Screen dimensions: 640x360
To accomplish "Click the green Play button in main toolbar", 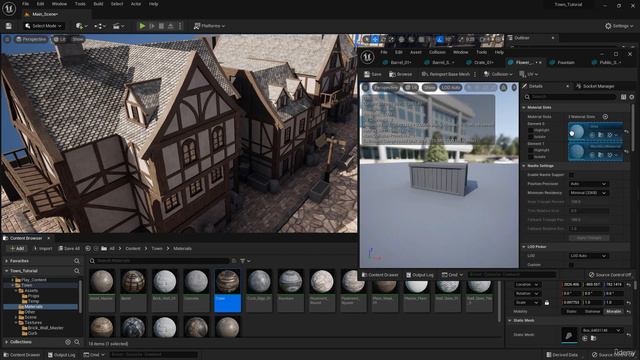I will [x=142, y=26].
